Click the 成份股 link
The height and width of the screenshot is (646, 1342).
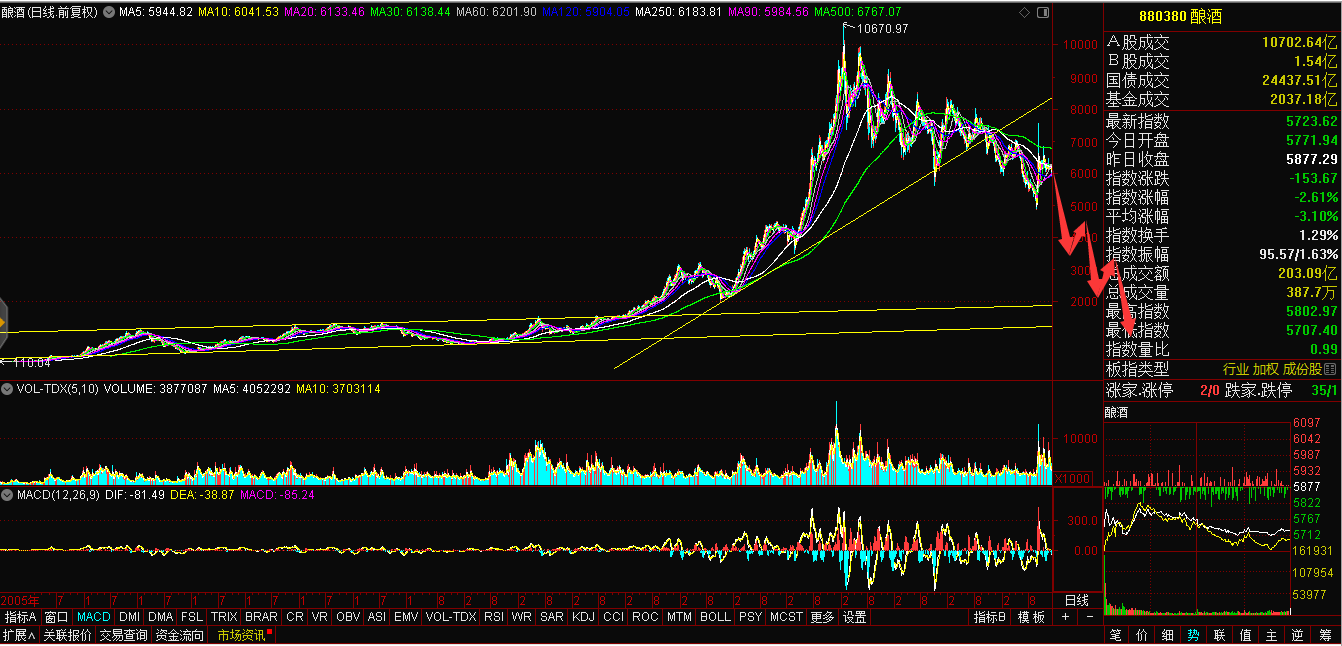pyautogui.click(x=1302, y=369)
